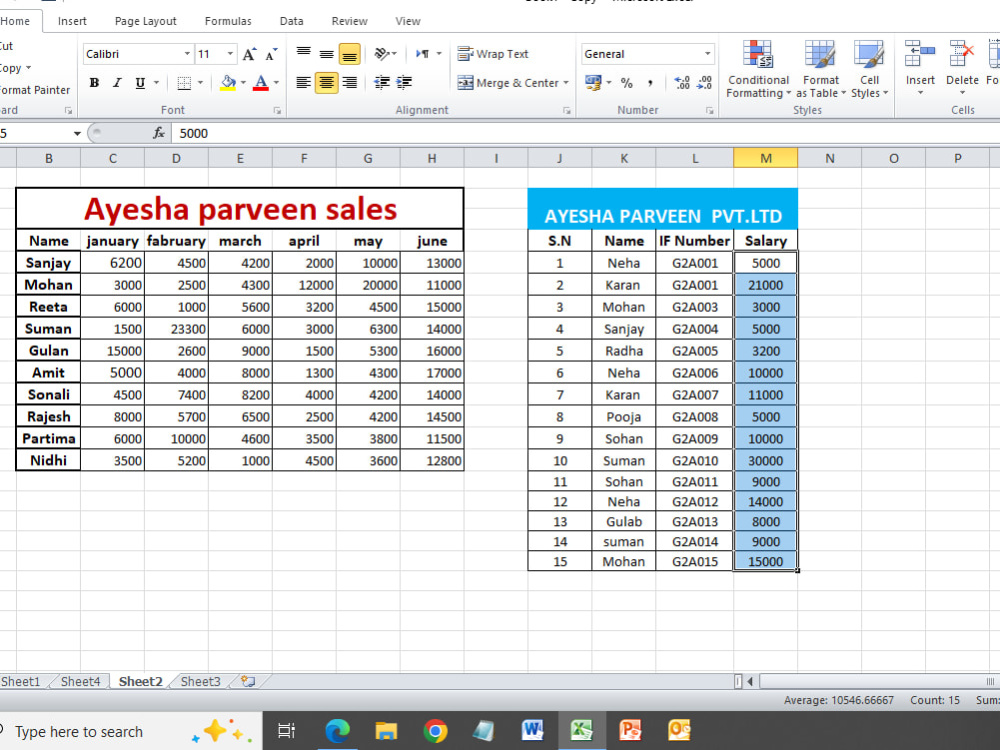This screenshot has width=1000, height=750.
Task: Toggle Underline formatting
Action: point(140,83)
